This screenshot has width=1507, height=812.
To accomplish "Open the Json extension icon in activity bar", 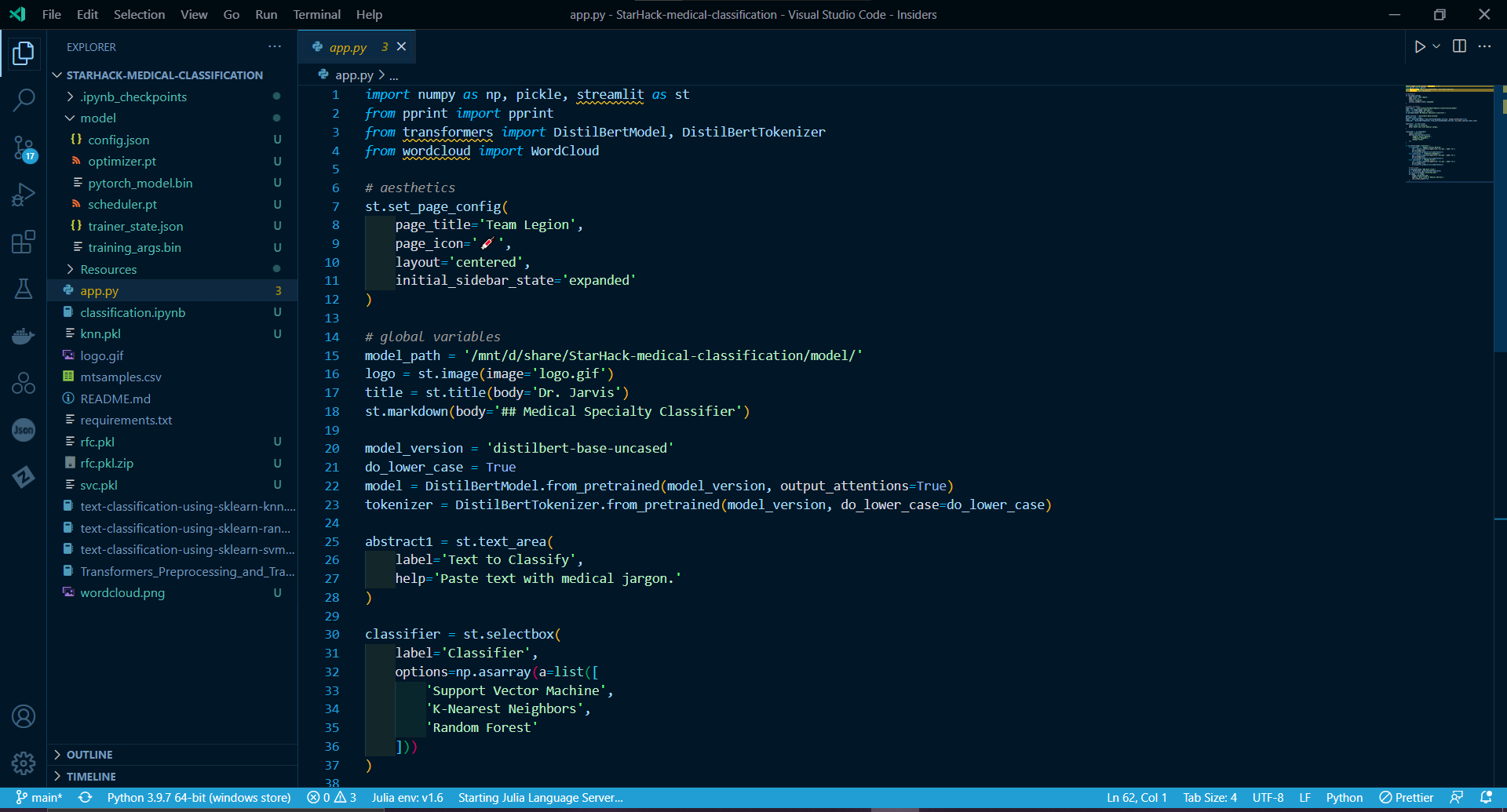I will 24,430.
